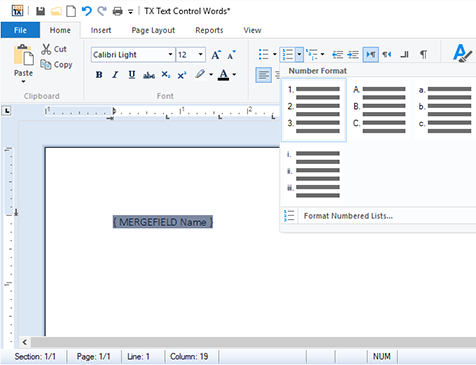This screenshot has height=365, width=476.
Task: Toggle underline formatting
Action: (132, 75)
